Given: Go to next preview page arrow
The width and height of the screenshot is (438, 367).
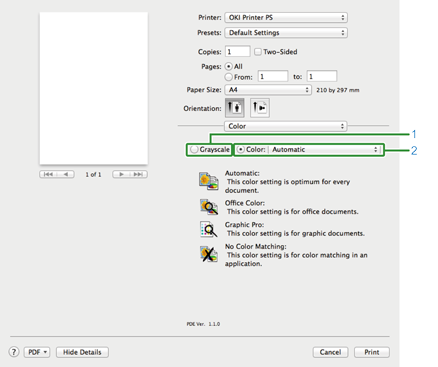Looking at the screenshot, I should point(121,174).
